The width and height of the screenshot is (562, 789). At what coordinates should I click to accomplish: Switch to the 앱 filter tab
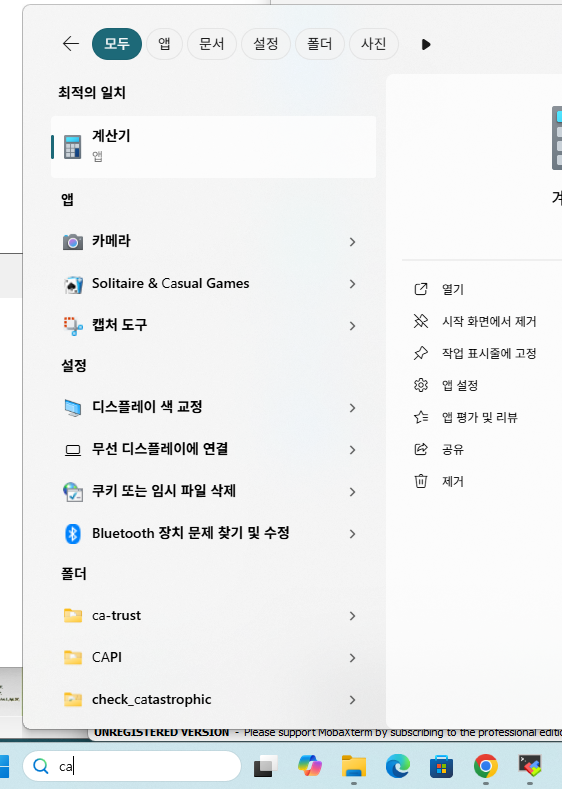(x=165, y=44)
